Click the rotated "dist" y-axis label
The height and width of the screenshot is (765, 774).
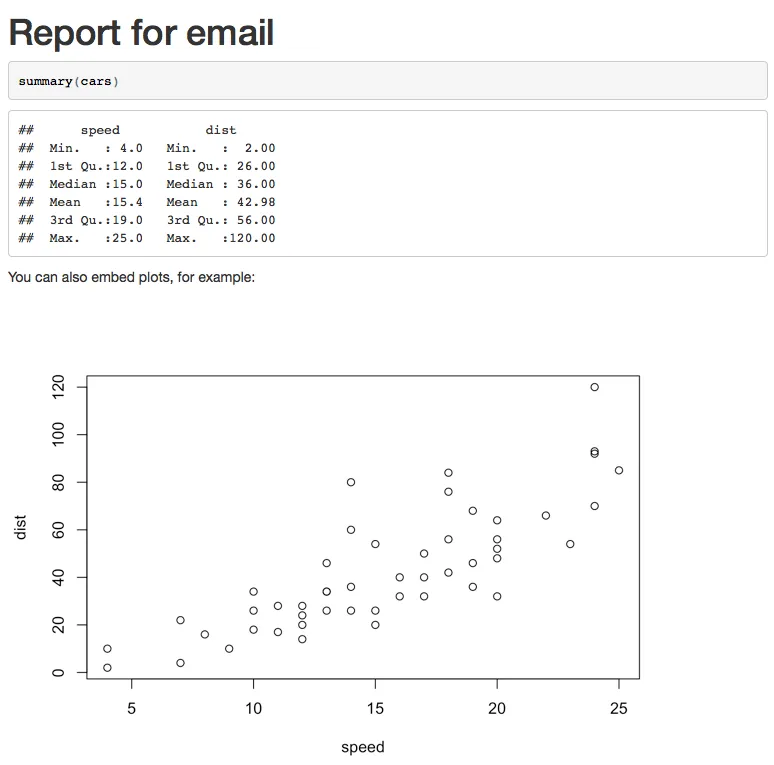[x=21, y=527]
